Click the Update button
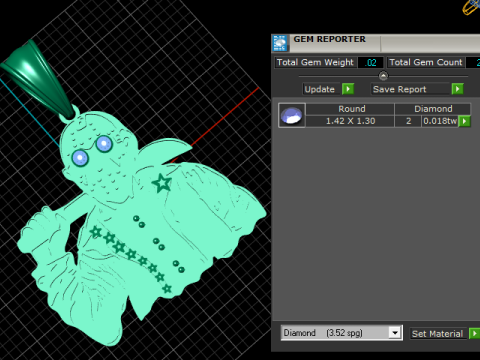Image resolution: width=480 pixels, height=360 pixels. pos(320,89)
